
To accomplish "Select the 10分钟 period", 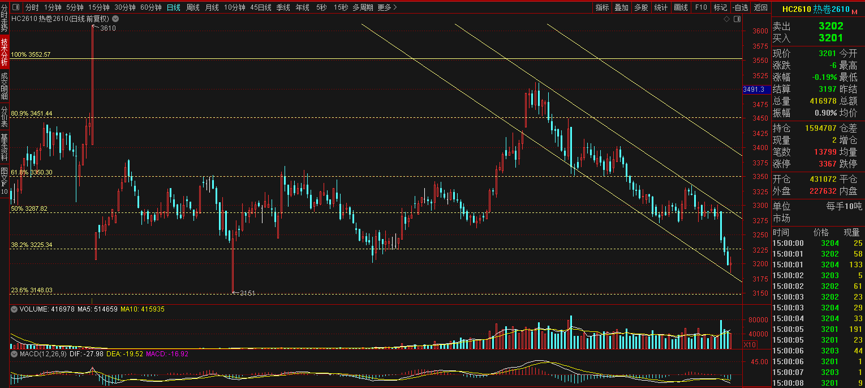I will point(235,8).
